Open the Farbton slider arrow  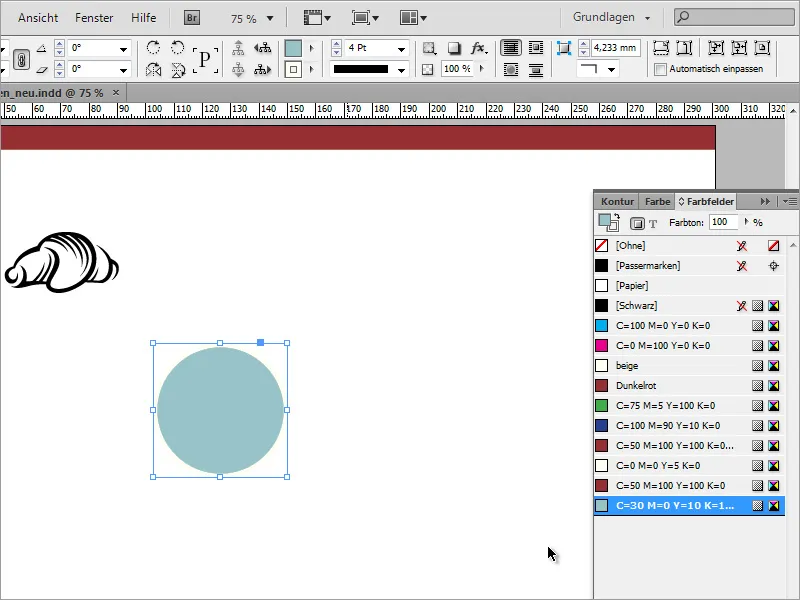coord(746,222)
